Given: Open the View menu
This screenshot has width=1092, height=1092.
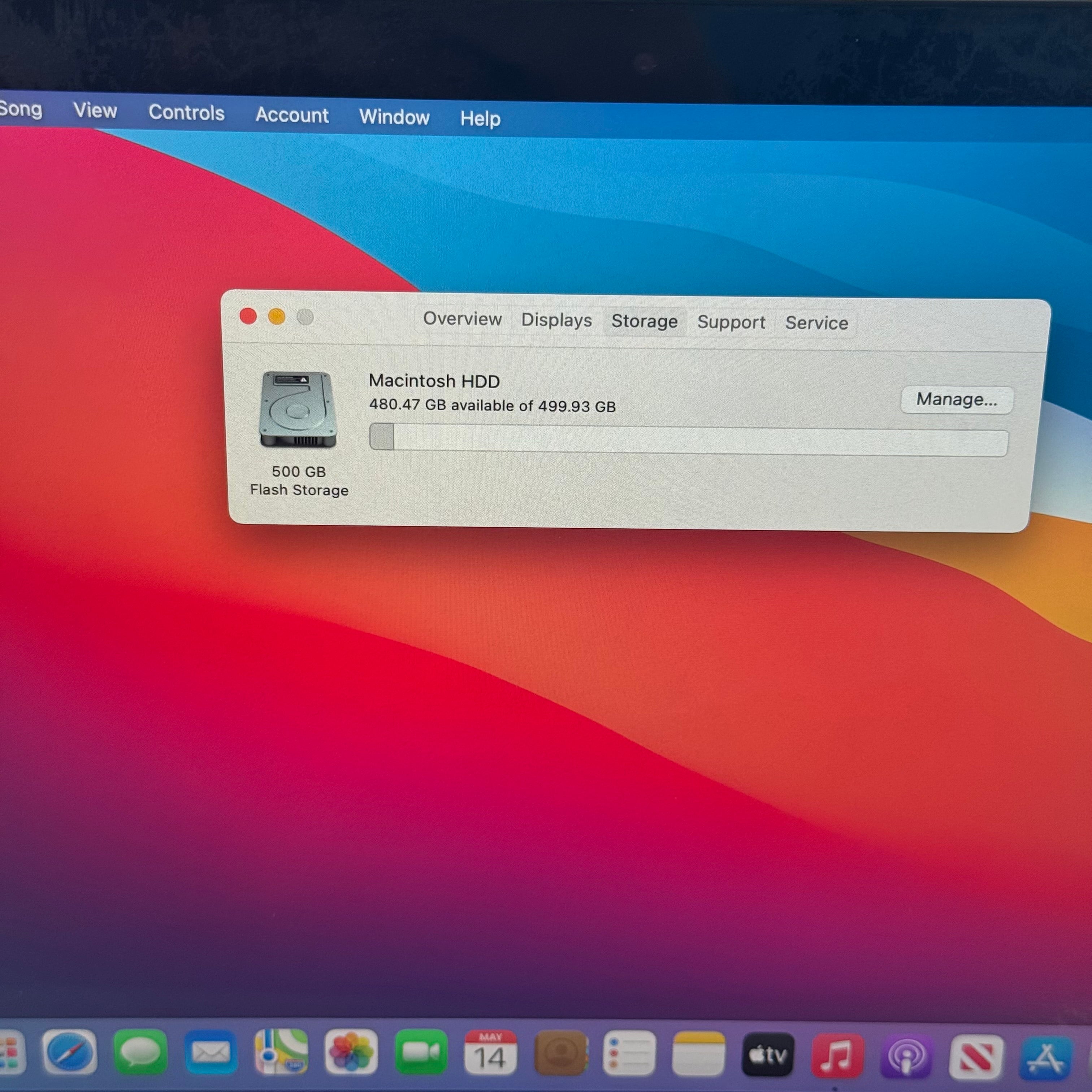Looking at the screenshot, I should pyautogui.click(x=95, y=111).
